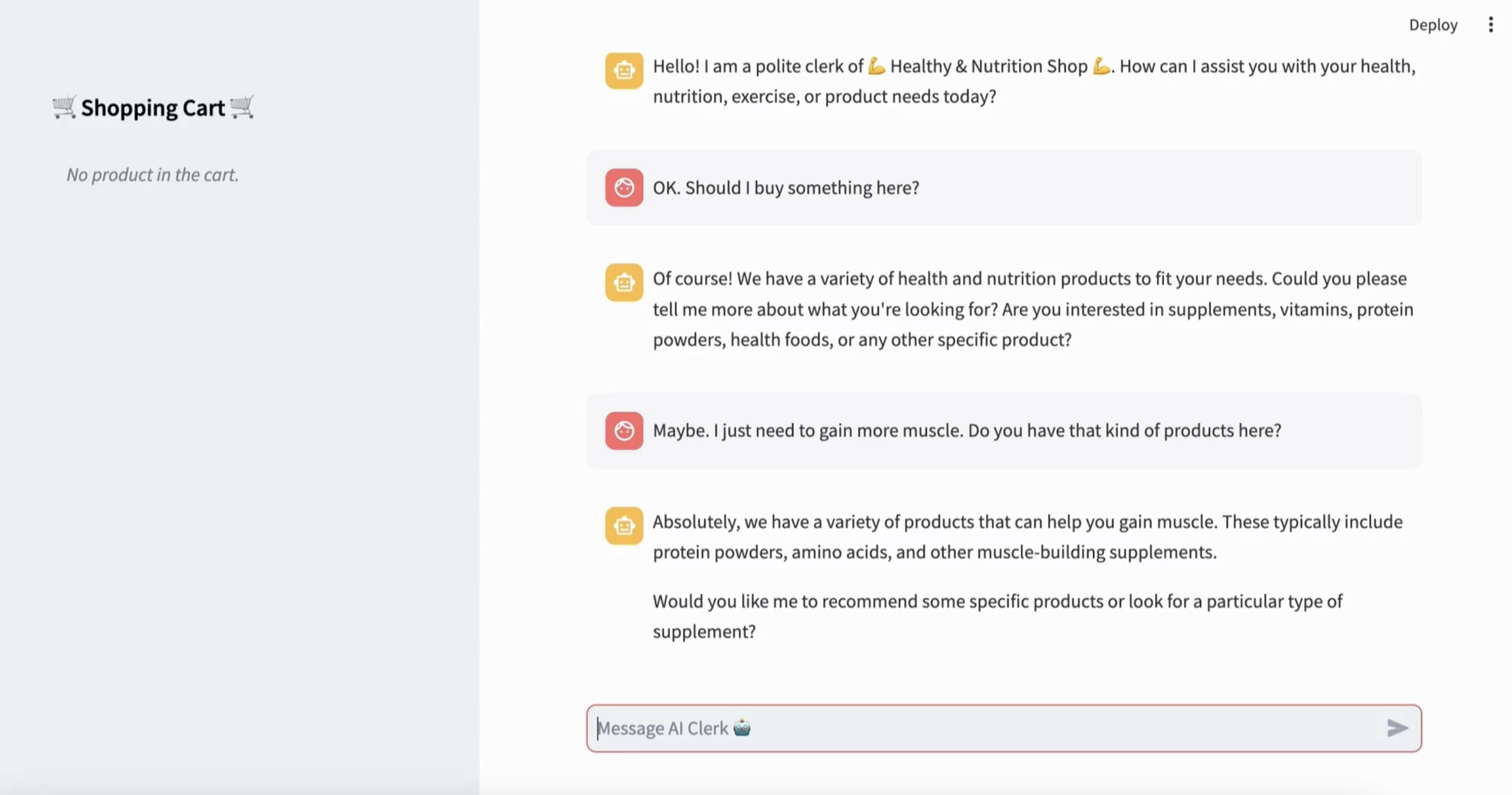Click "No product in the cart." text
1512x795 pixels.
(x=152, y=175)
